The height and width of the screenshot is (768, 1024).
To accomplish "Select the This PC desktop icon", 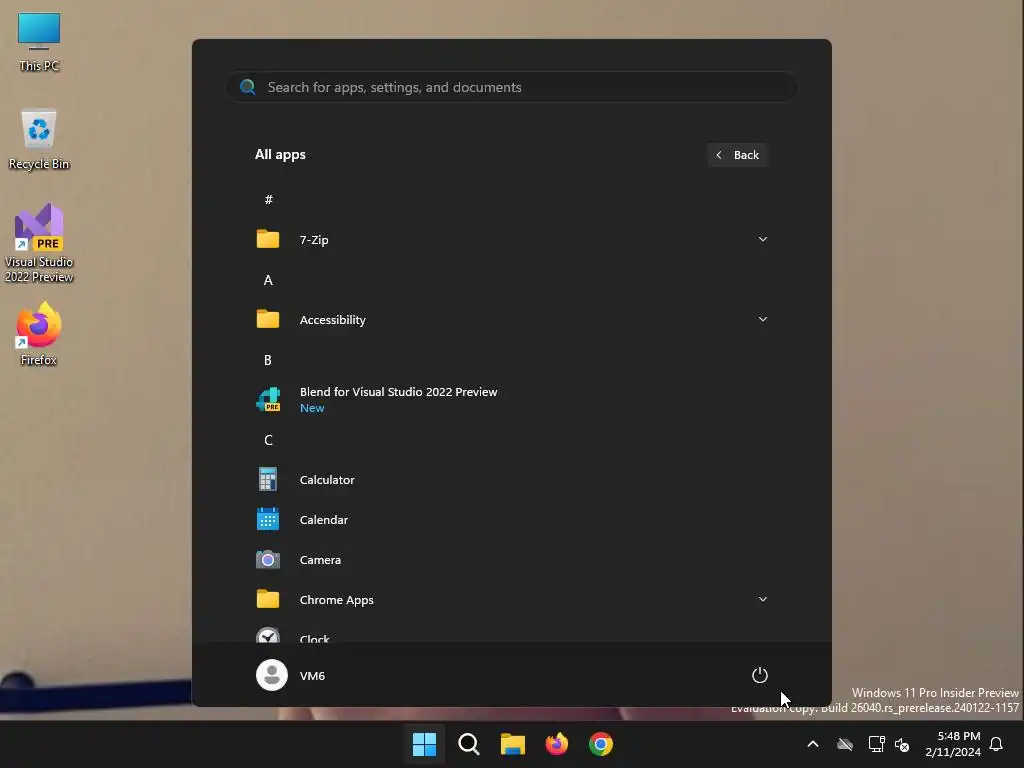I will pyautogui.click(x=39, y=42).
